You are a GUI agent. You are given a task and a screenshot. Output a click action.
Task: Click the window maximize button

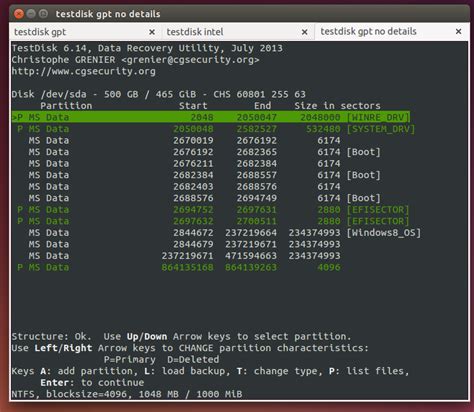pyautogui.click(x=43, y=14)
